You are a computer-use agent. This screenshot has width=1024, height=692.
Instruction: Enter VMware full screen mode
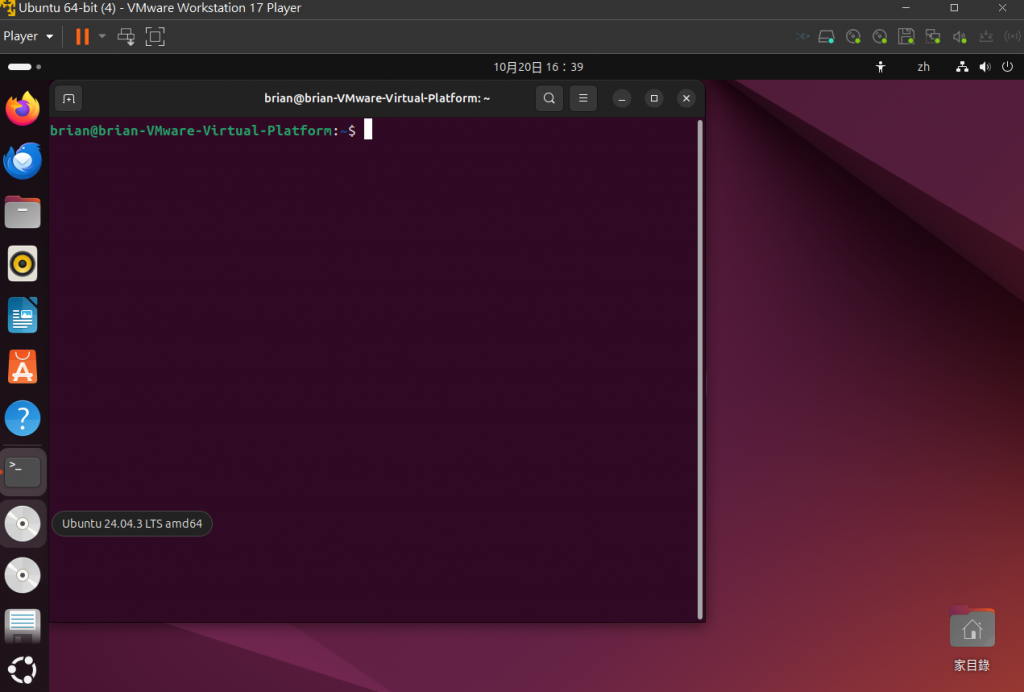point(155,37)
